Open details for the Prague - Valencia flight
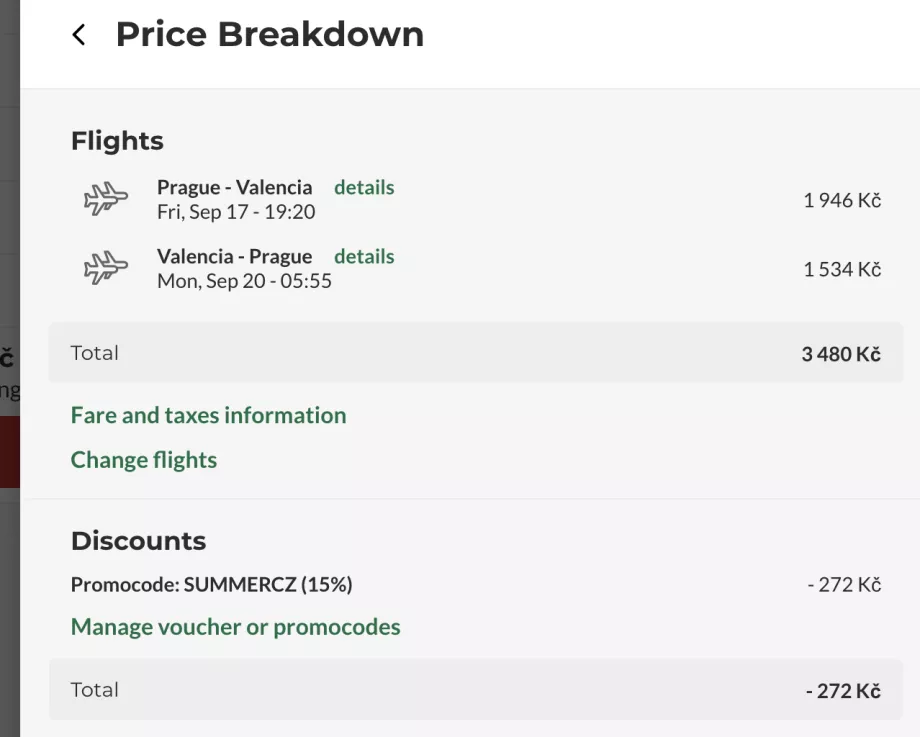The width and height of the screenshot is (920, 737). [x=364, y=187]
